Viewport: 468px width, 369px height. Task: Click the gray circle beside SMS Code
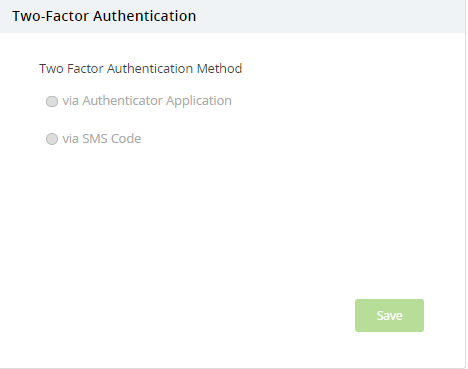point(52,139)
